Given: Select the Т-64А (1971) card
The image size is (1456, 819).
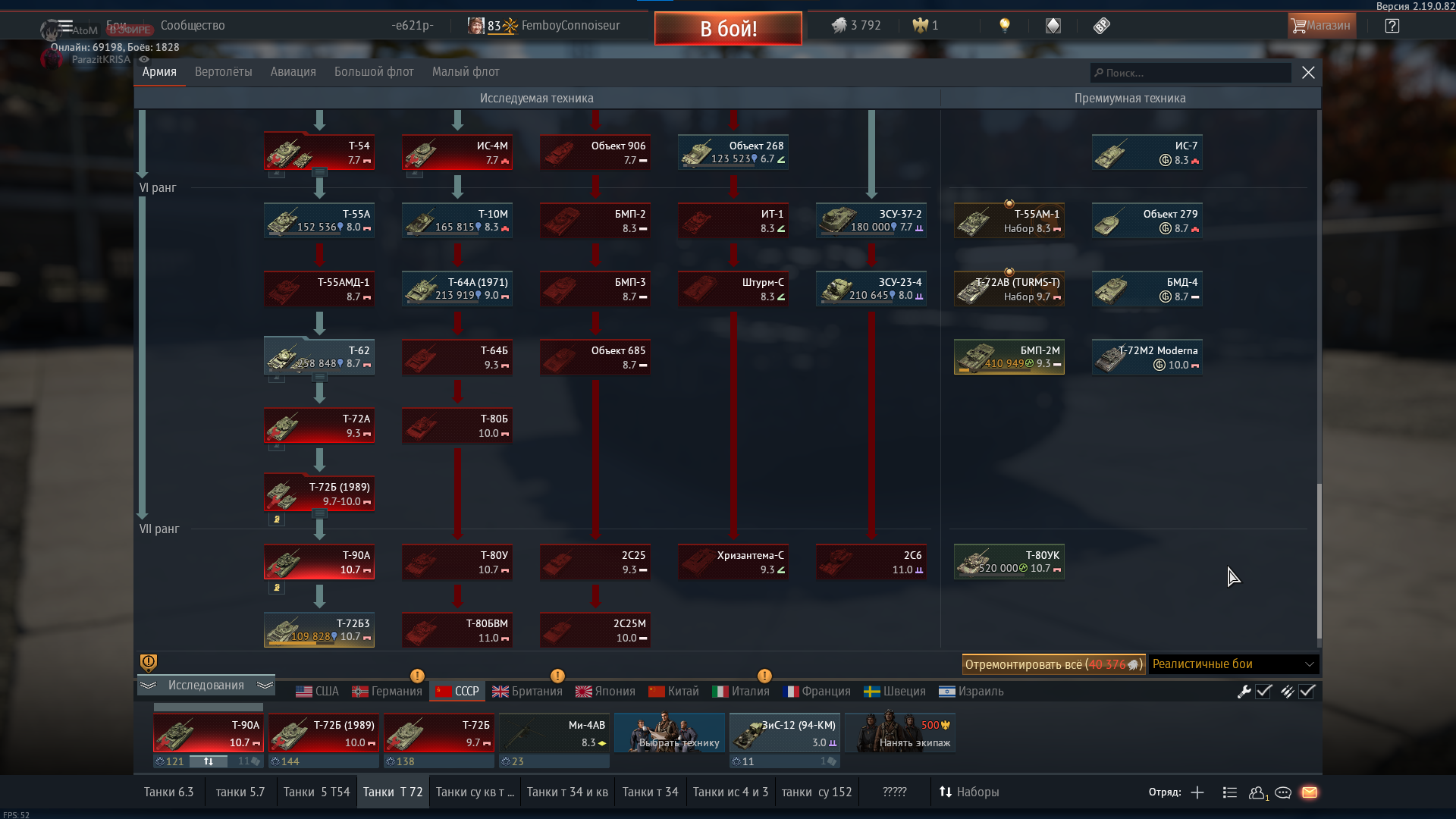Looking at the screenshot, I should (457, 288).
